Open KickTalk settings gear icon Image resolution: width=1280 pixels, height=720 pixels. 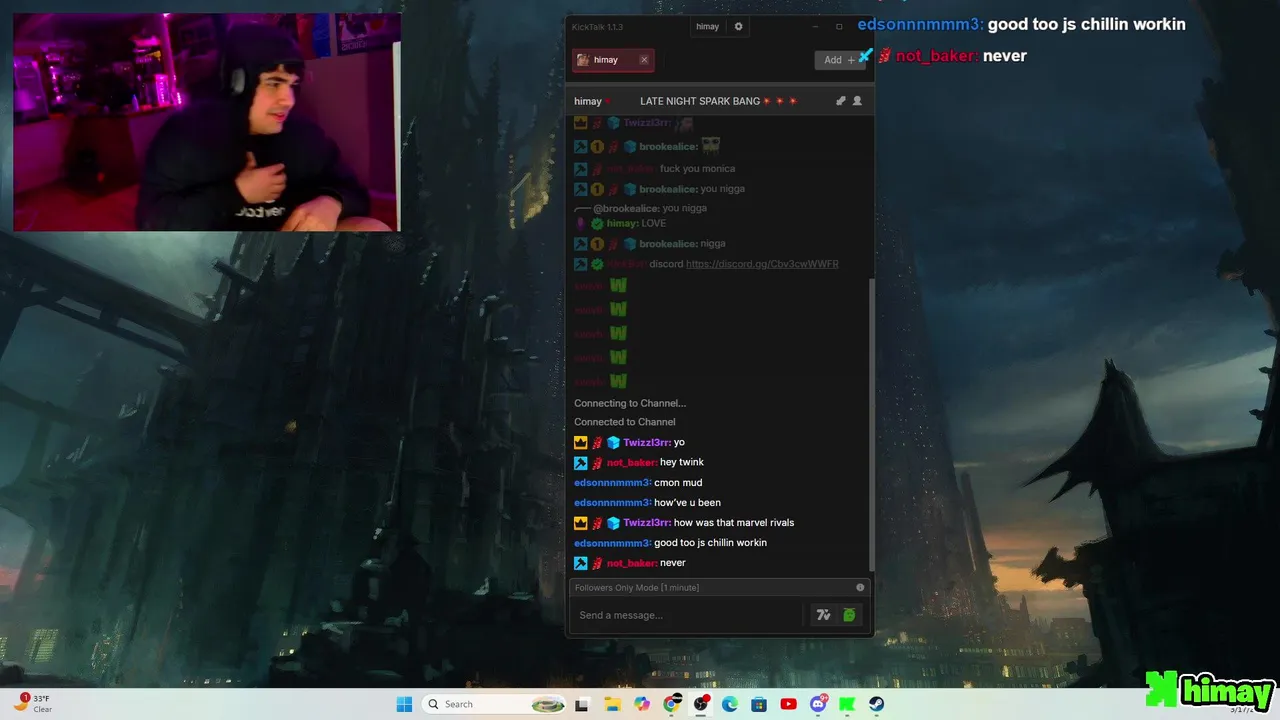coord(739,27)
